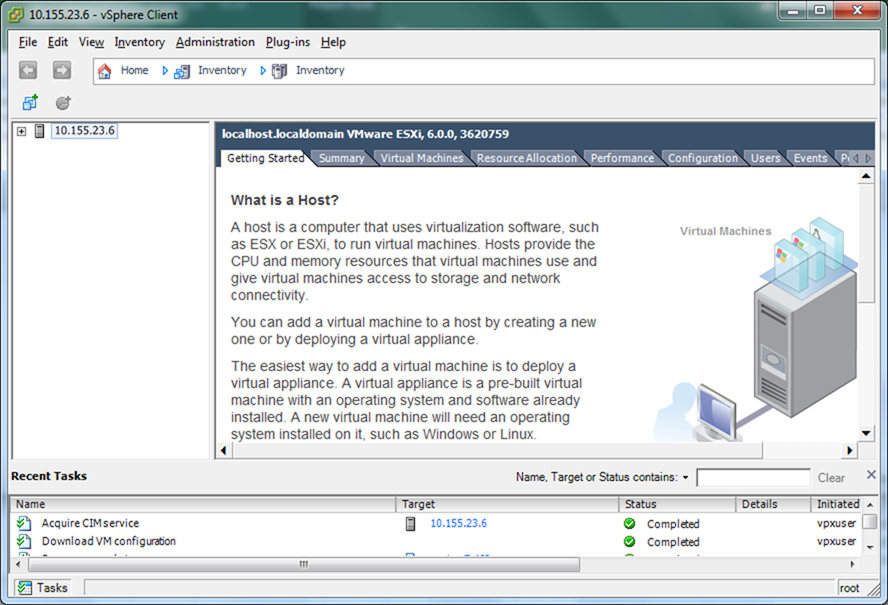Switch to the Configuration tab
Image resolution: width=888 pixels, height=605 pixels.
pyautogui.click(x=702, y=158)
